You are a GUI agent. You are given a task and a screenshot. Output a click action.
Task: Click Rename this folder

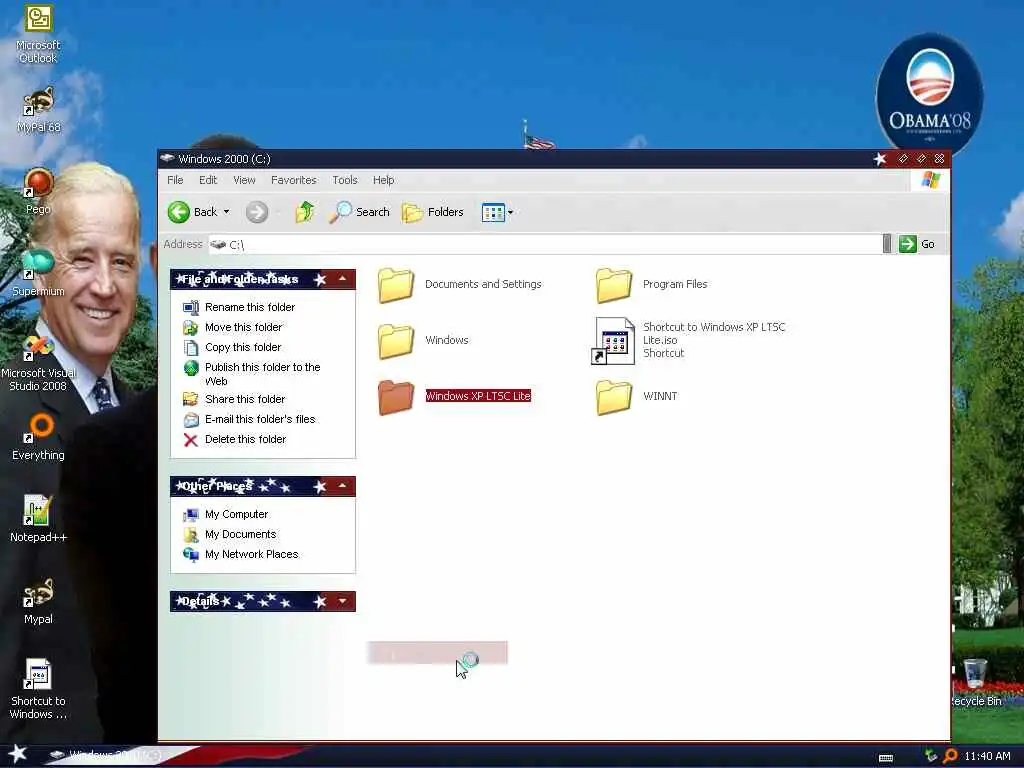[239, 307]
